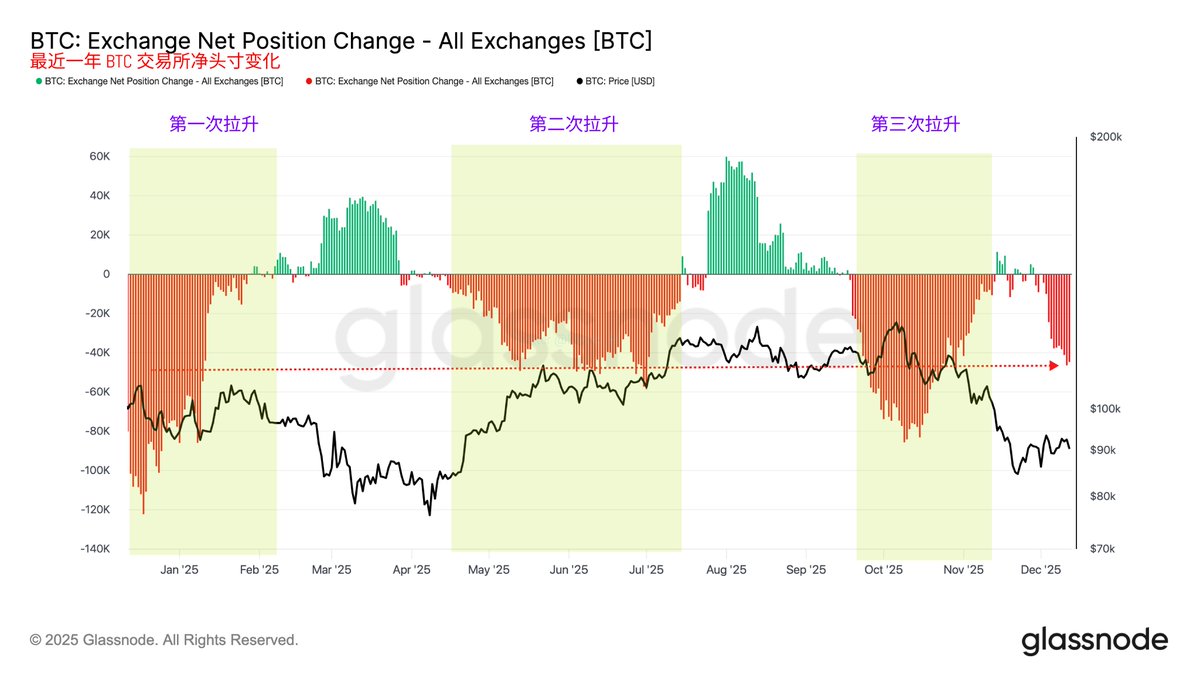1200x675 pixels.
Task: Click the red legend dot for net position change
Action: tap(307, 81)
